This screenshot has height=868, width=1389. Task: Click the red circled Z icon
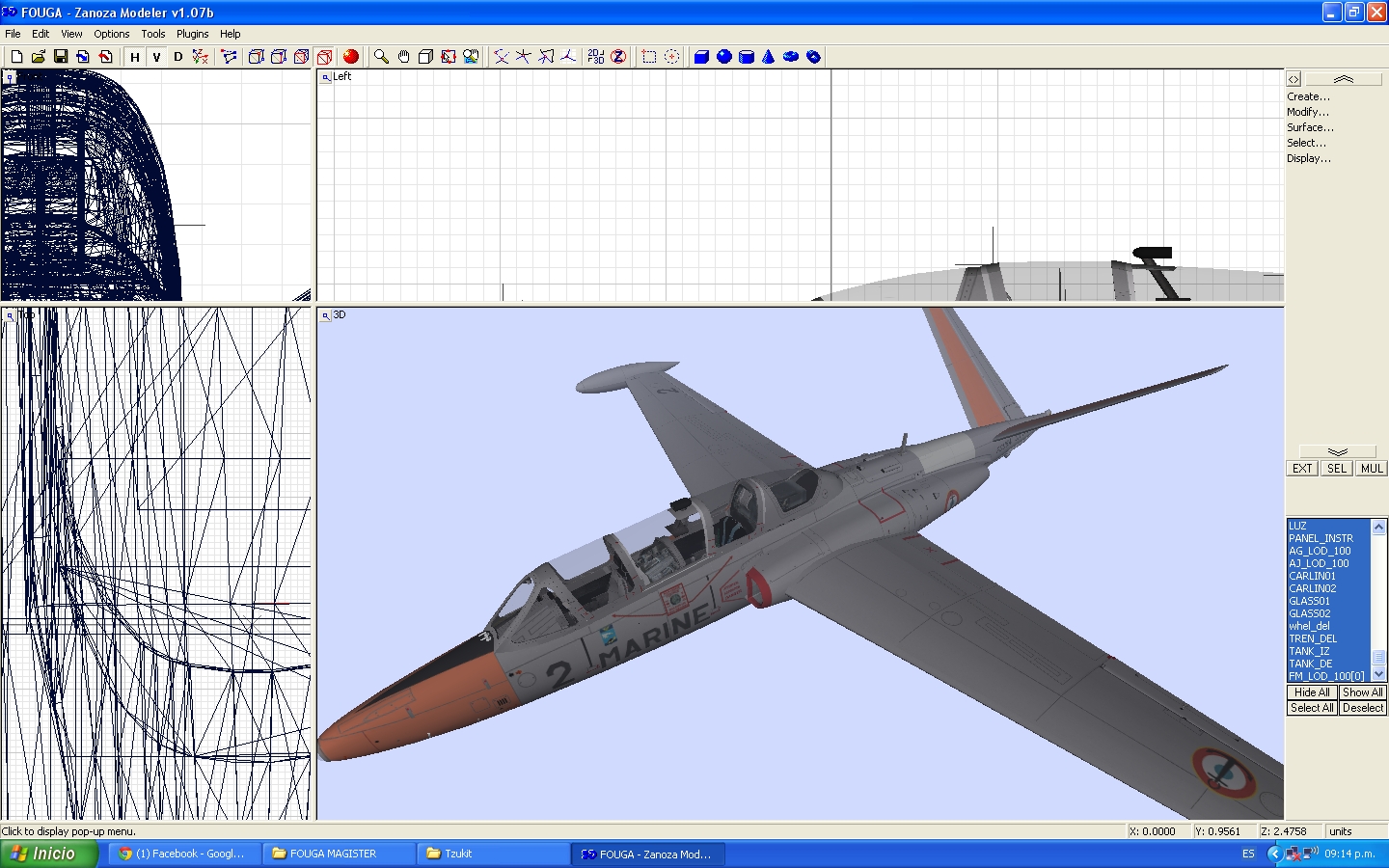pyautogui.click(x=619, y=57)
